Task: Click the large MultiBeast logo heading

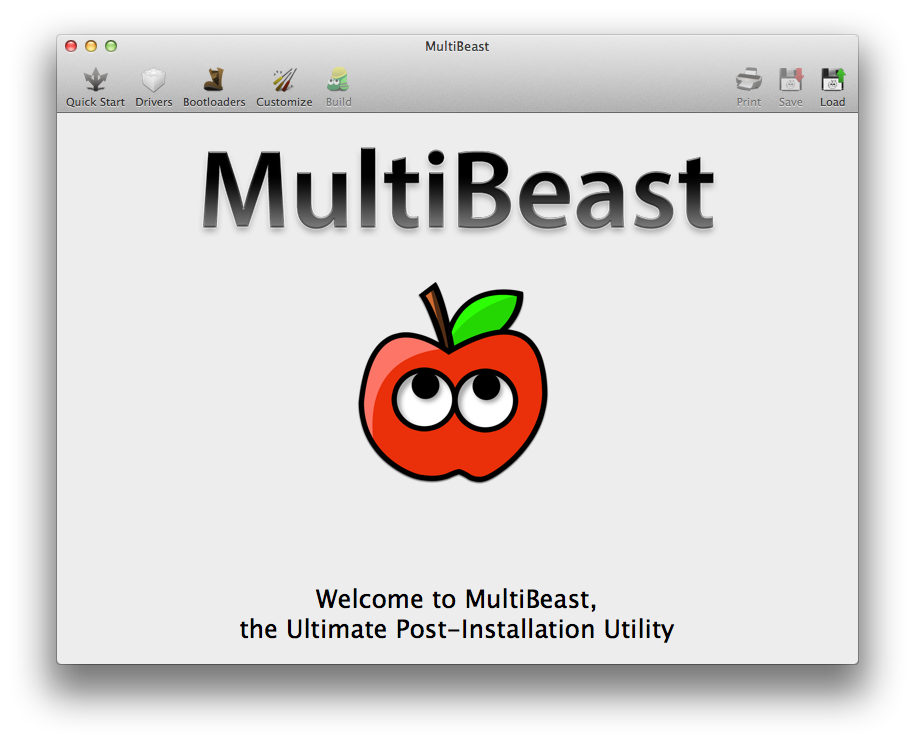Action: [457, 192]
